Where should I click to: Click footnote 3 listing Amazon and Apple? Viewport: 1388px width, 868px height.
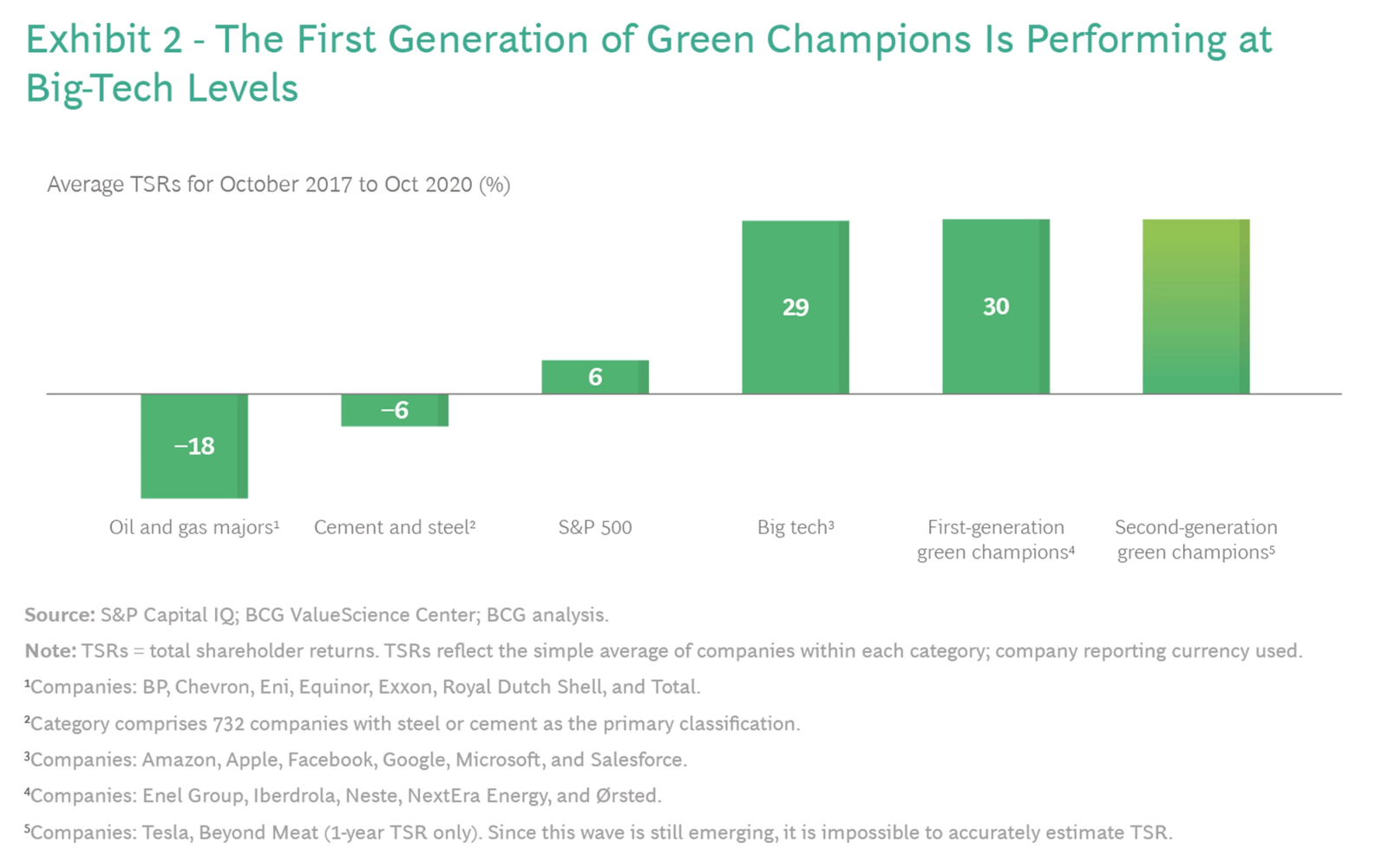point(356,760)
